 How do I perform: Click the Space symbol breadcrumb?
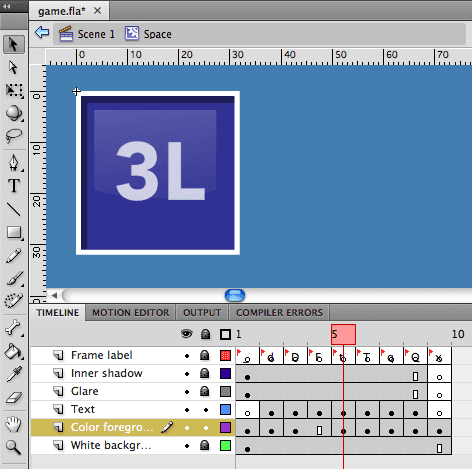pyautogui.click(x=148, y=34)
